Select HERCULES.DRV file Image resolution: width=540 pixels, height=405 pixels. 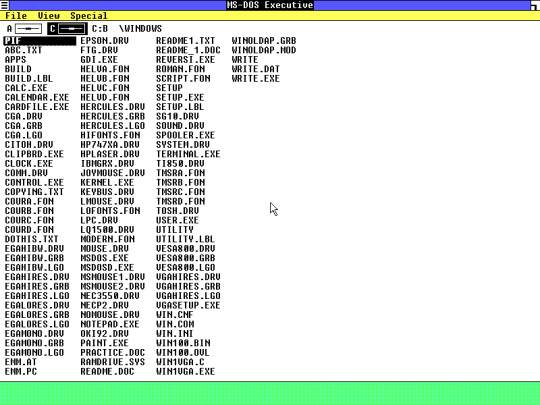[x=113, y=107]
